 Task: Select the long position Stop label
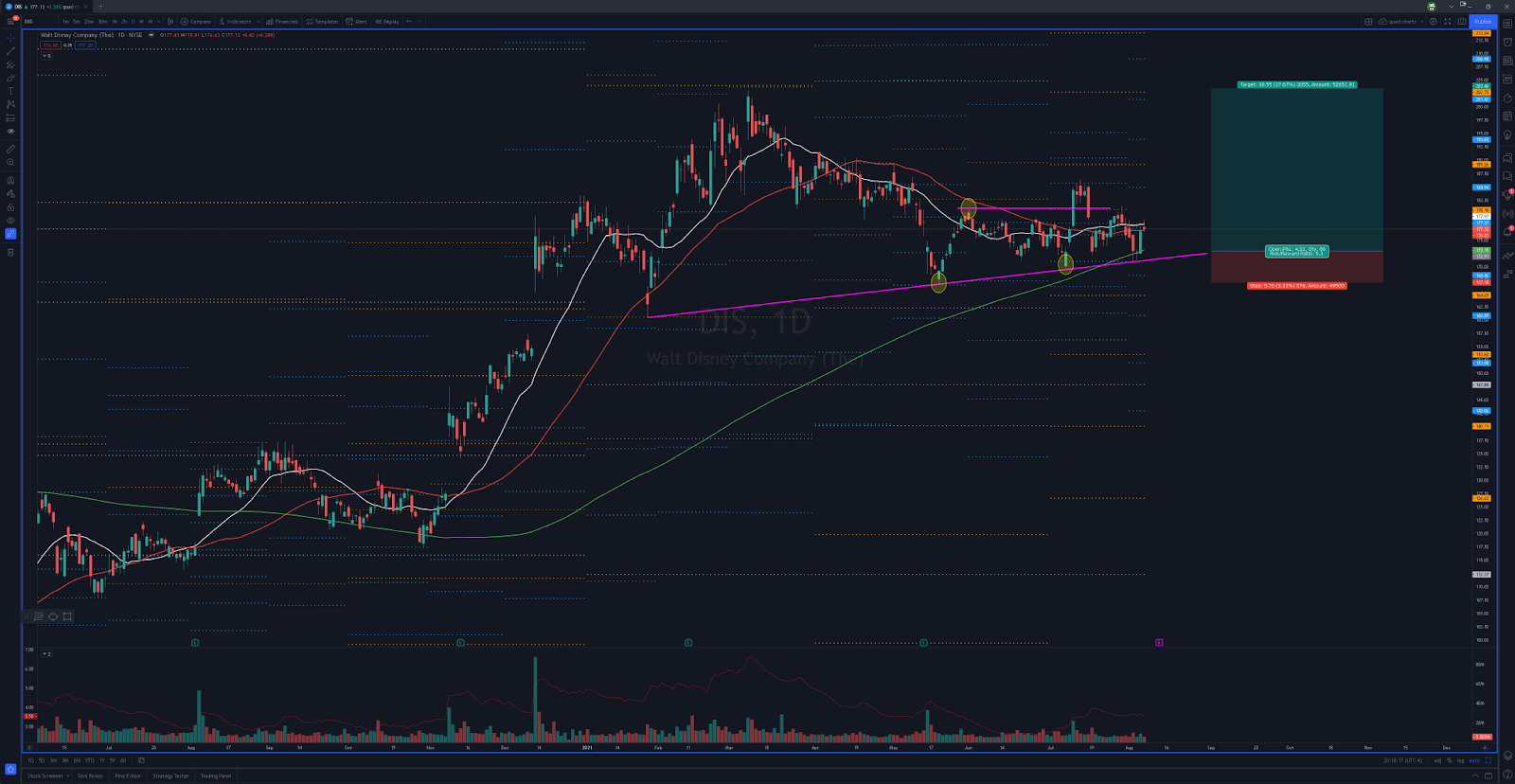click(1296, 285)
